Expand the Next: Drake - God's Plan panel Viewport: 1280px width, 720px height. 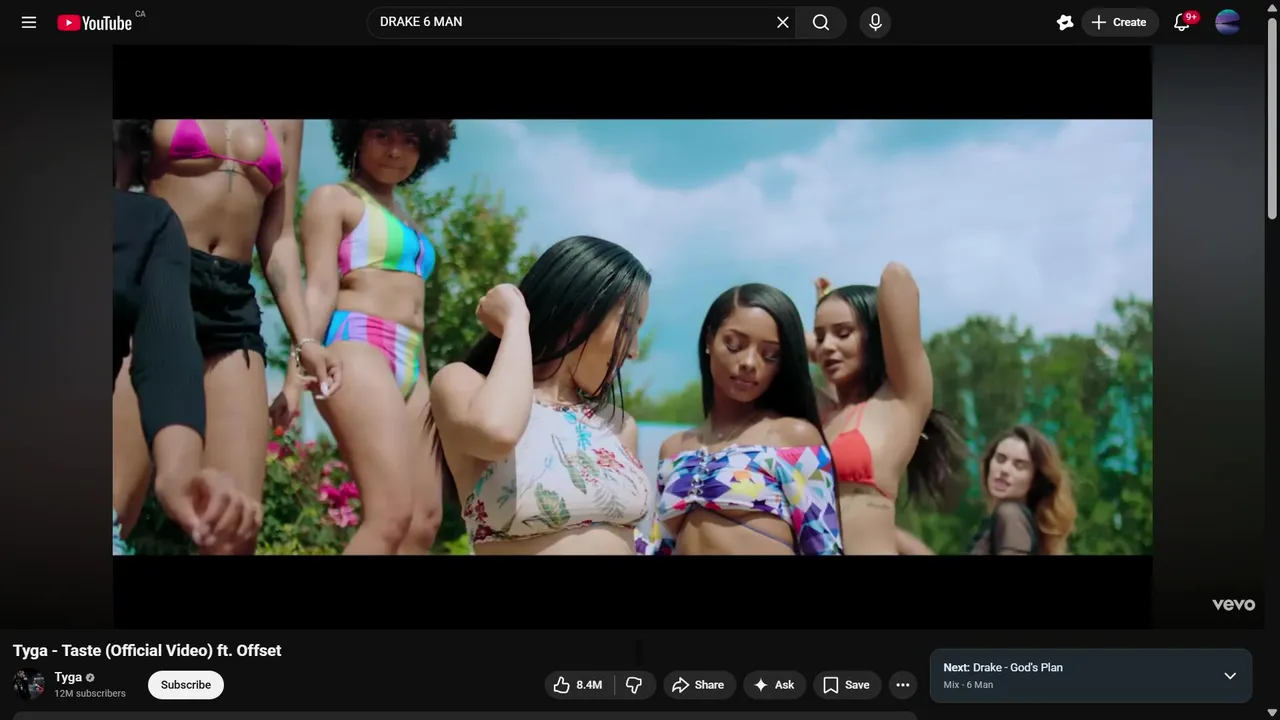tap(1230, 676)
